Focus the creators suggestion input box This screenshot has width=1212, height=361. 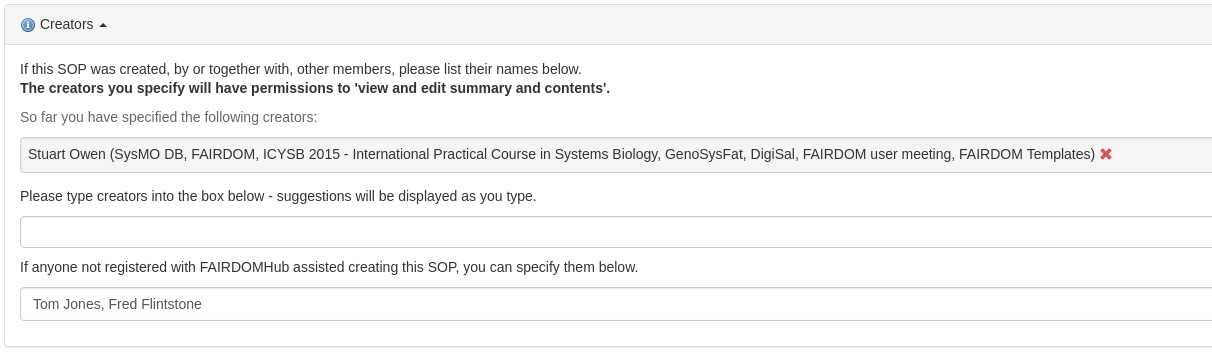[x=616, y=232]
